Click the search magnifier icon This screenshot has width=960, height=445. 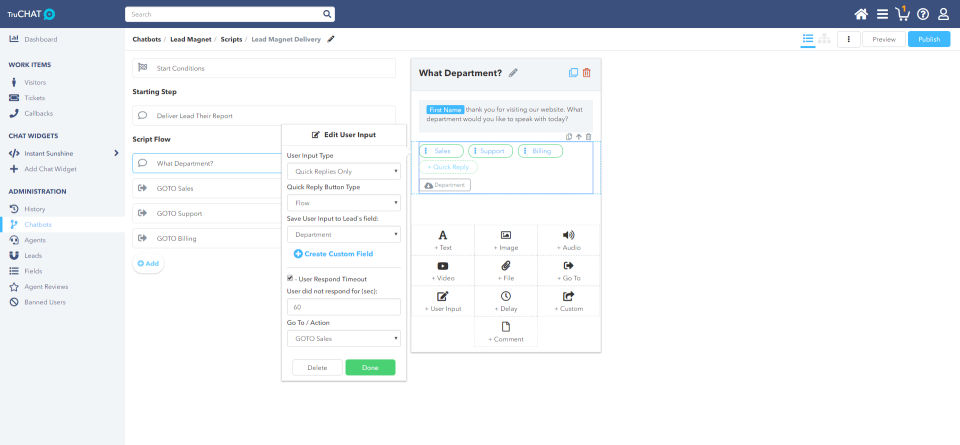click(x=327, y=14)
